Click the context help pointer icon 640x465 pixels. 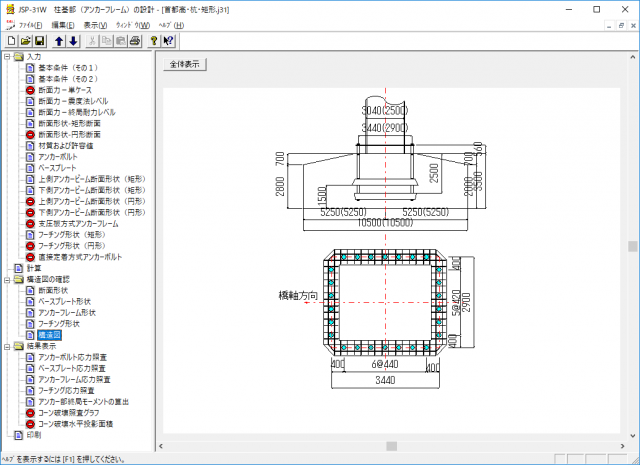tap(168, 41)
